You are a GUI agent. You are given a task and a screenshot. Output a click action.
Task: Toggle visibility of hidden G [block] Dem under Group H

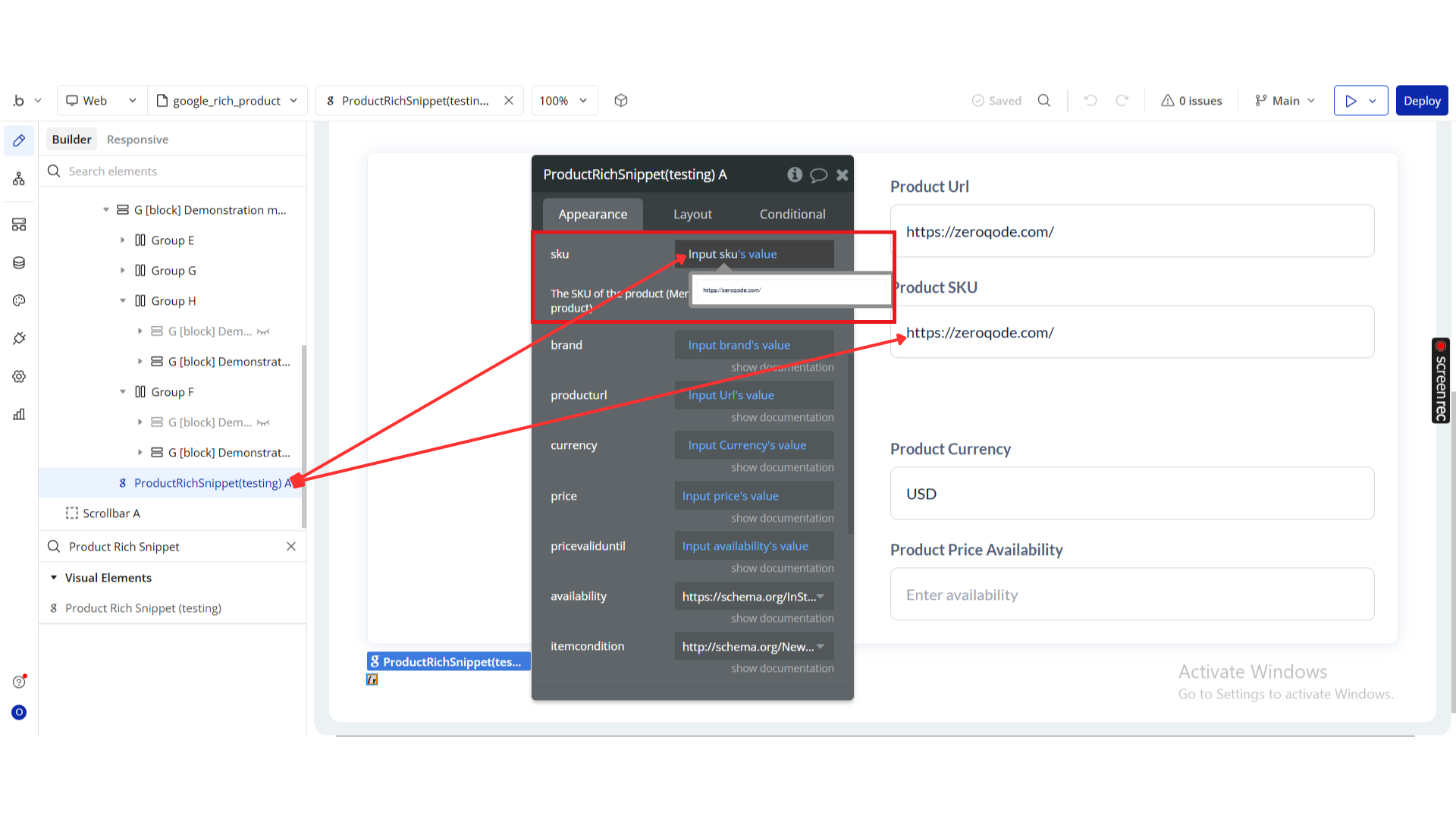coord(263,331)
